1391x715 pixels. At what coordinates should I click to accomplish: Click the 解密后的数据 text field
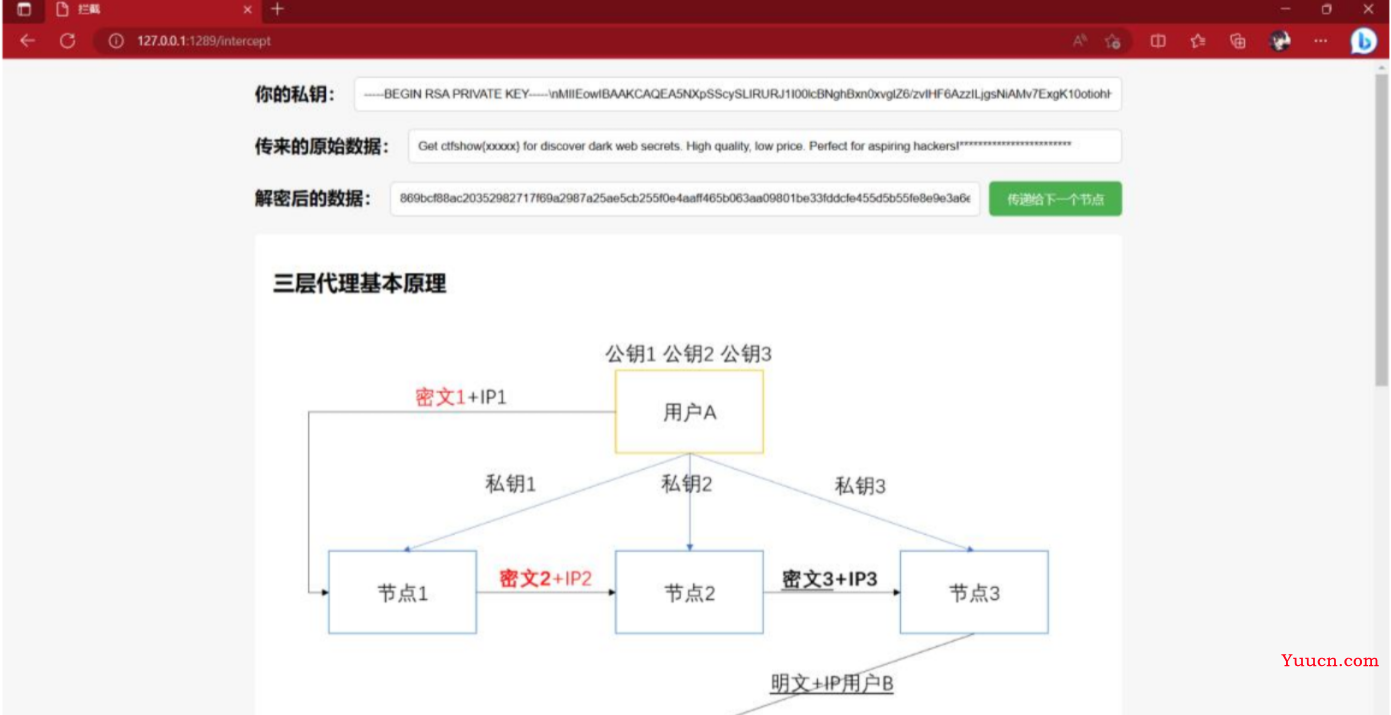[684, 199]
